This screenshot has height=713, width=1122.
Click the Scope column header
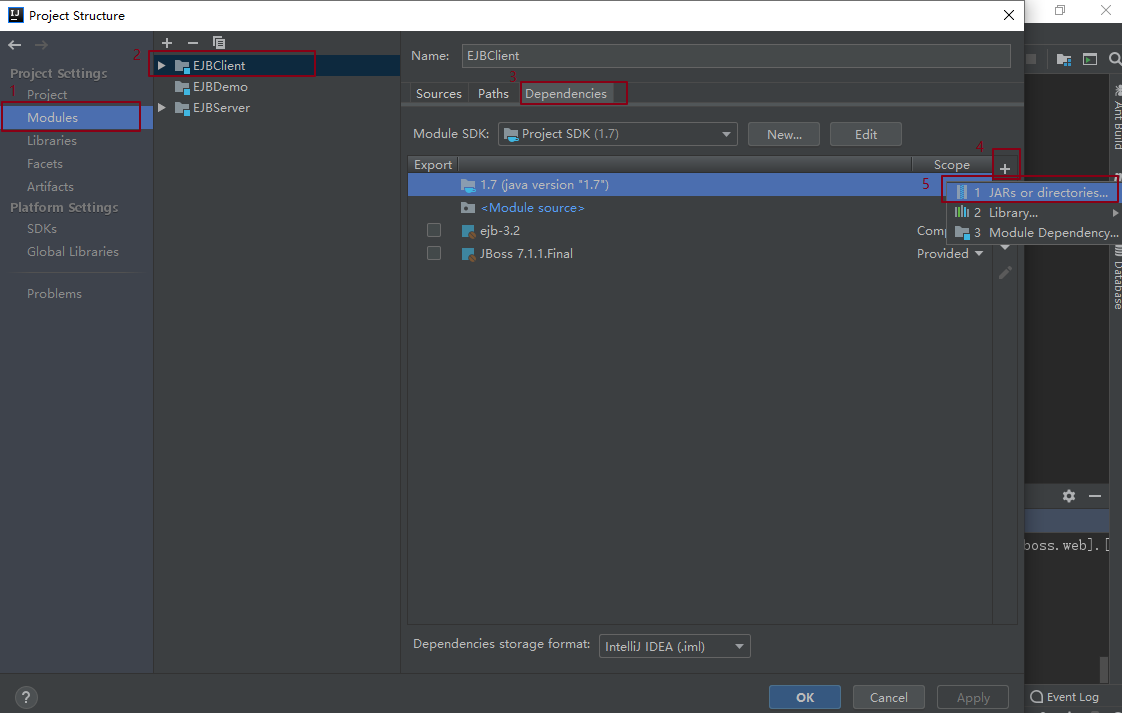tap(951, 165)
